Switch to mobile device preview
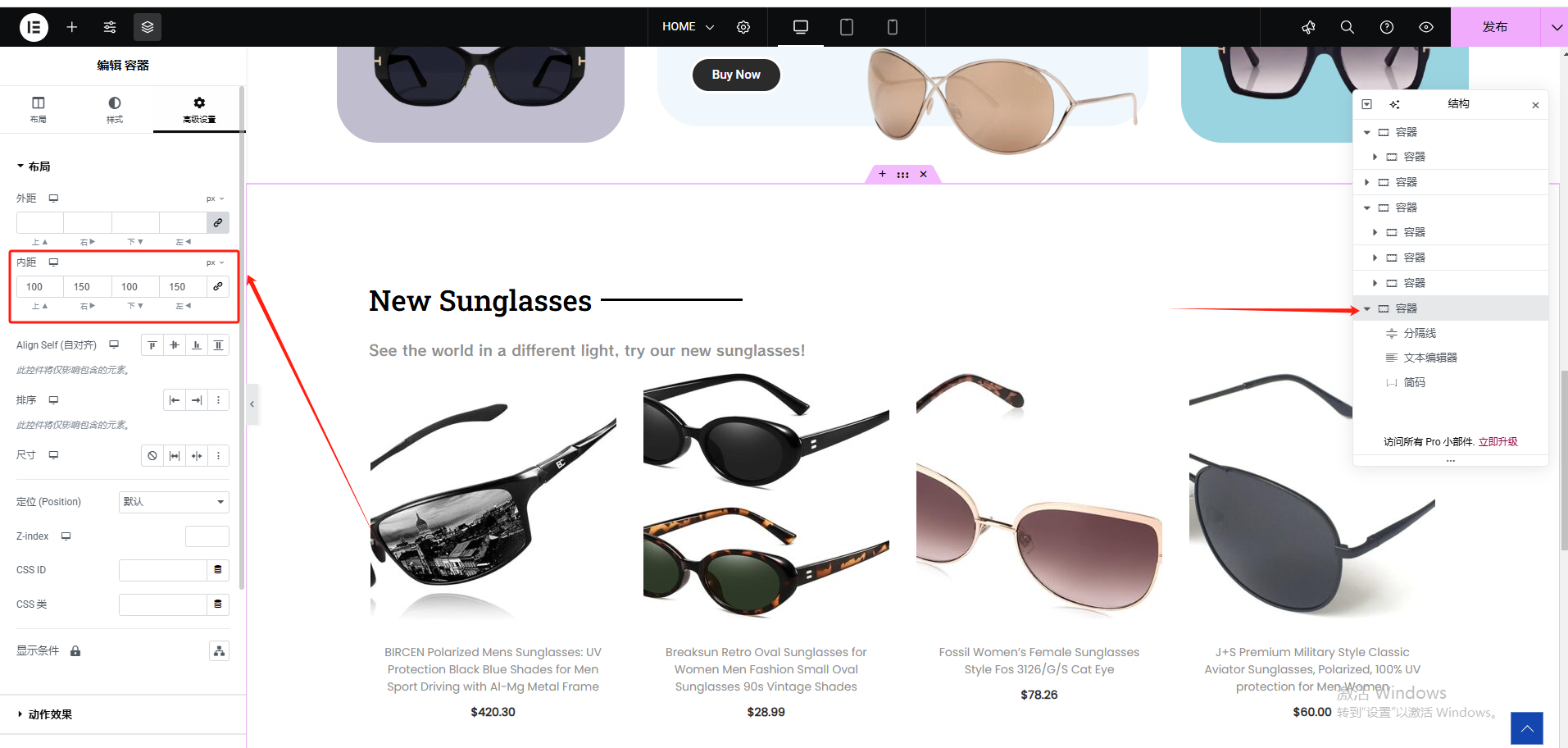1568x748 pixels. coord(893,27)
